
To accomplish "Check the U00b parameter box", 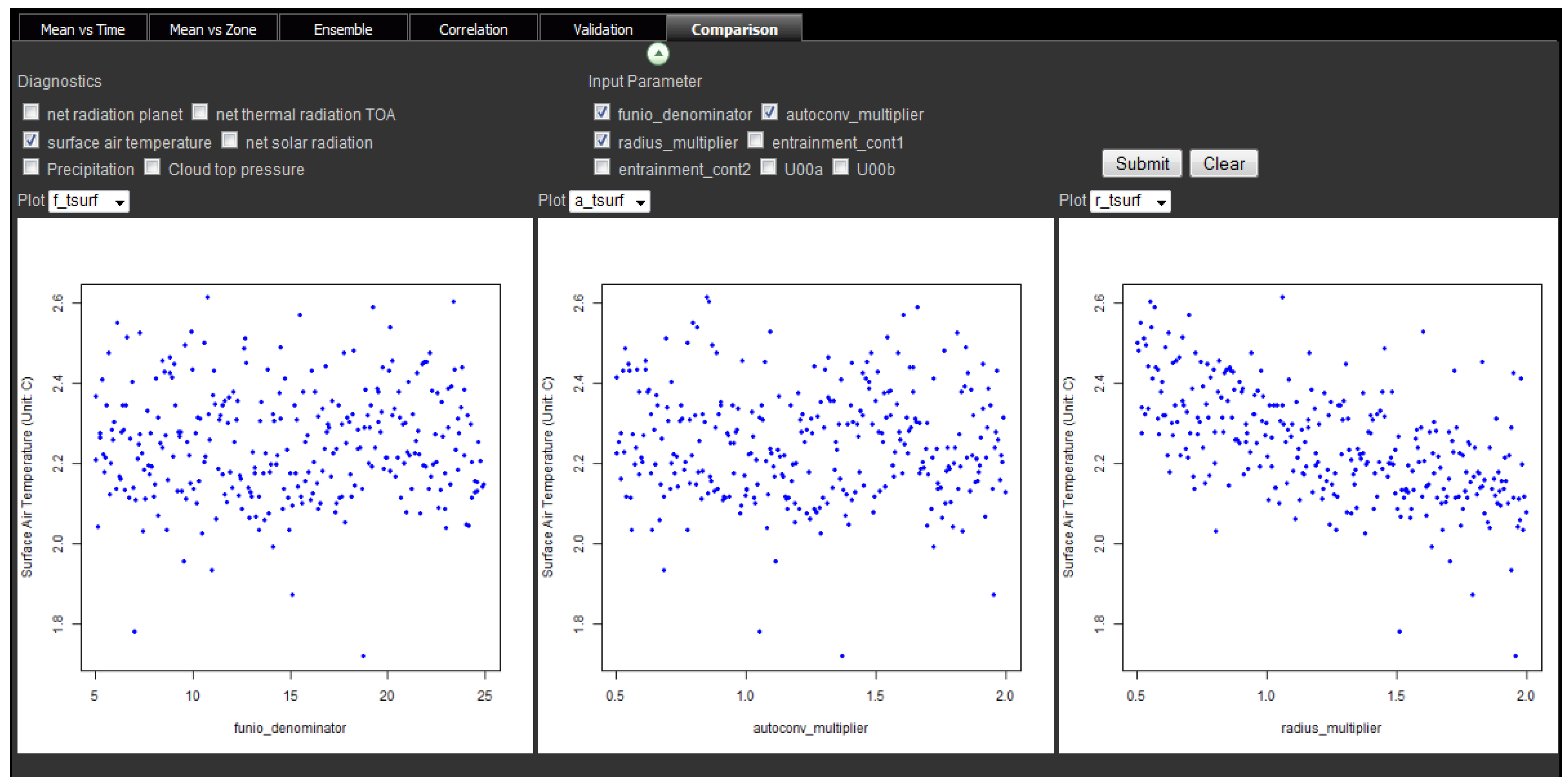I will click(x=840, y=167).
